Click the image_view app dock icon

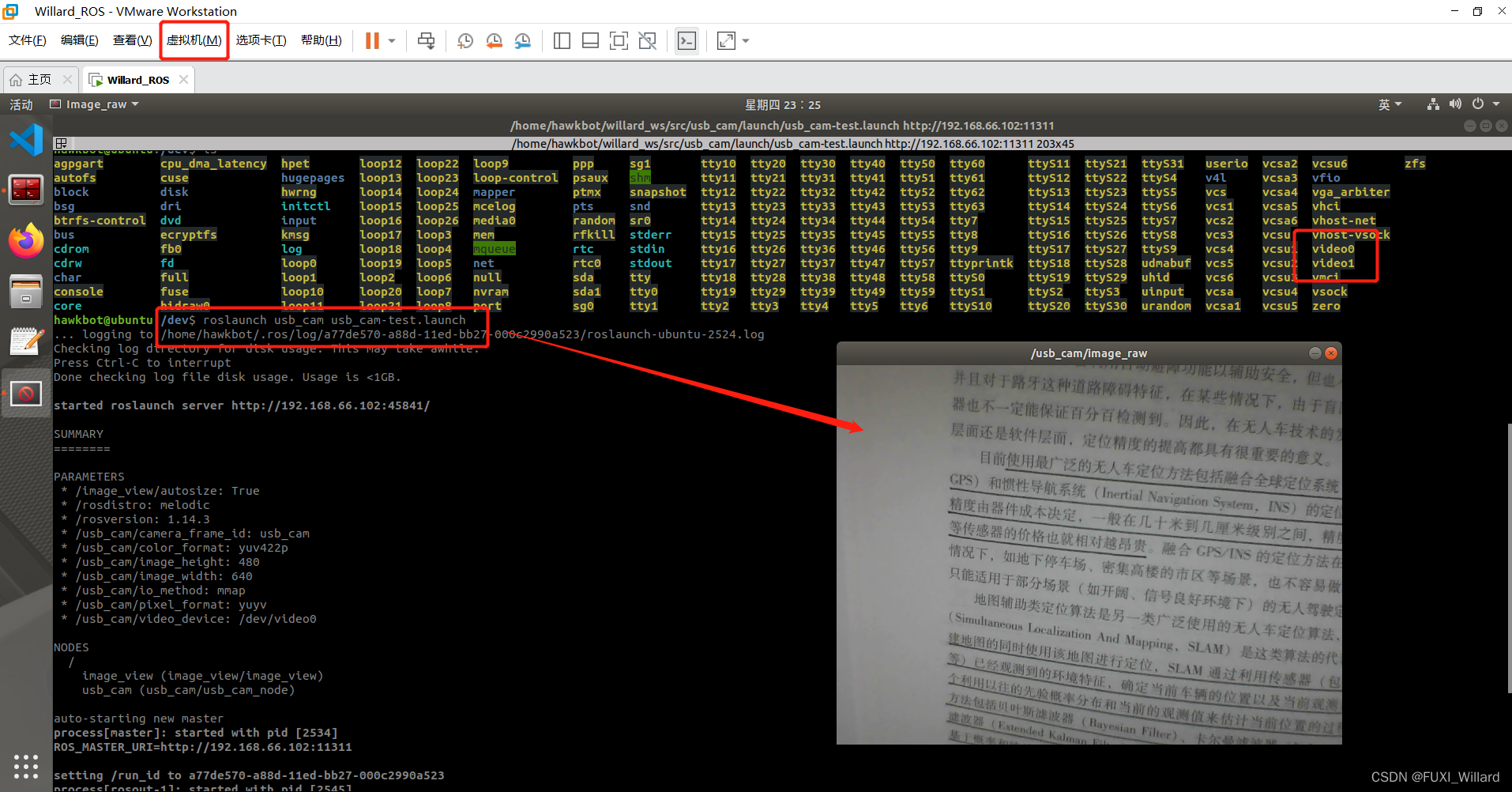pyautogui.click(x=26, y=393)
